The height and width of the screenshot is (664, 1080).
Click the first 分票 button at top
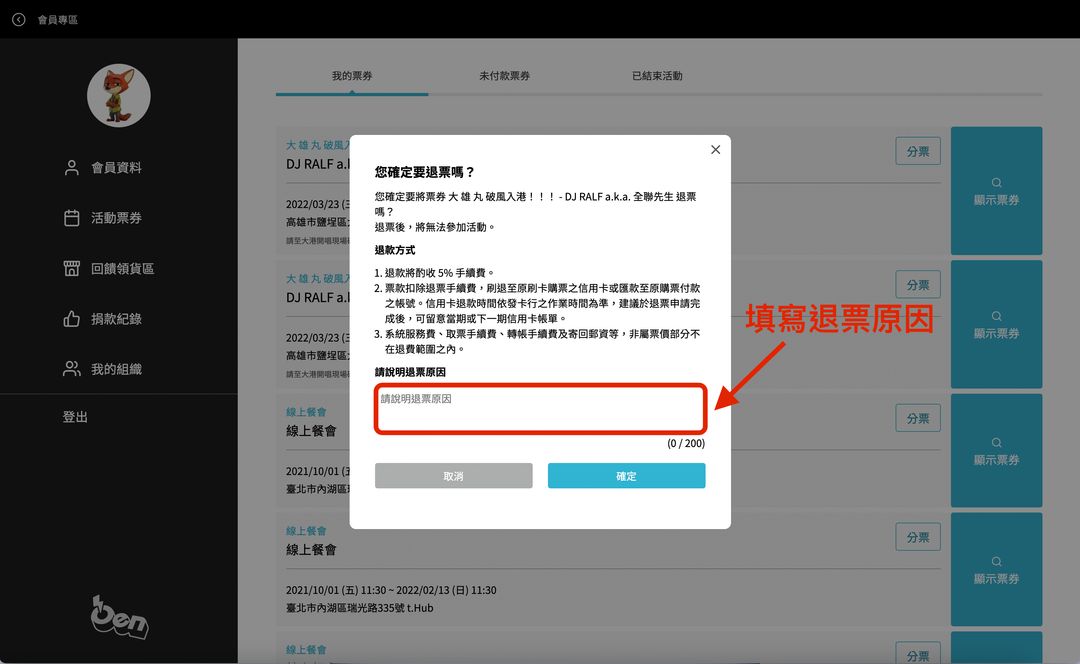917,152
